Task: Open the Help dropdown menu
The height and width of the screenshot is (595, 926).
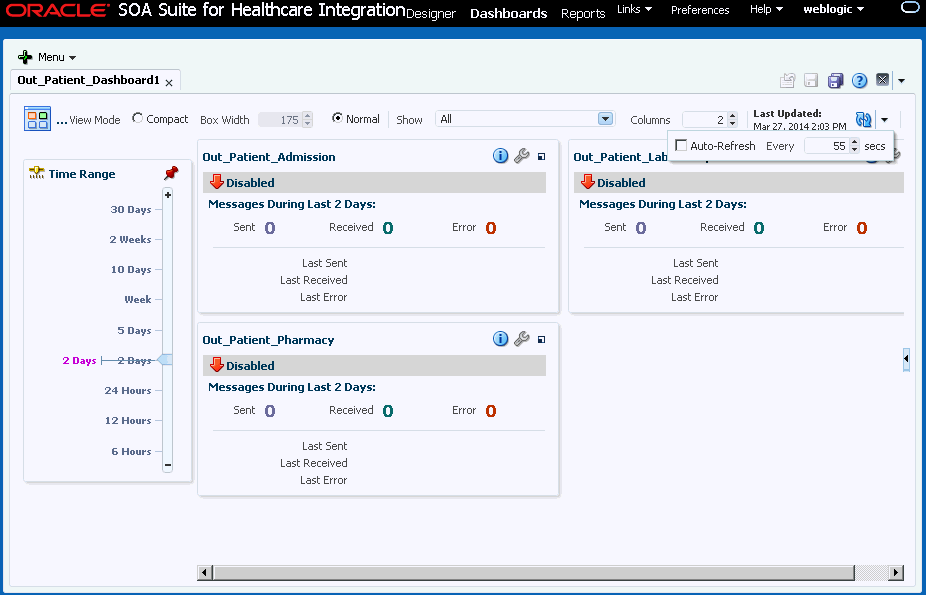Action: coord(766,9)
